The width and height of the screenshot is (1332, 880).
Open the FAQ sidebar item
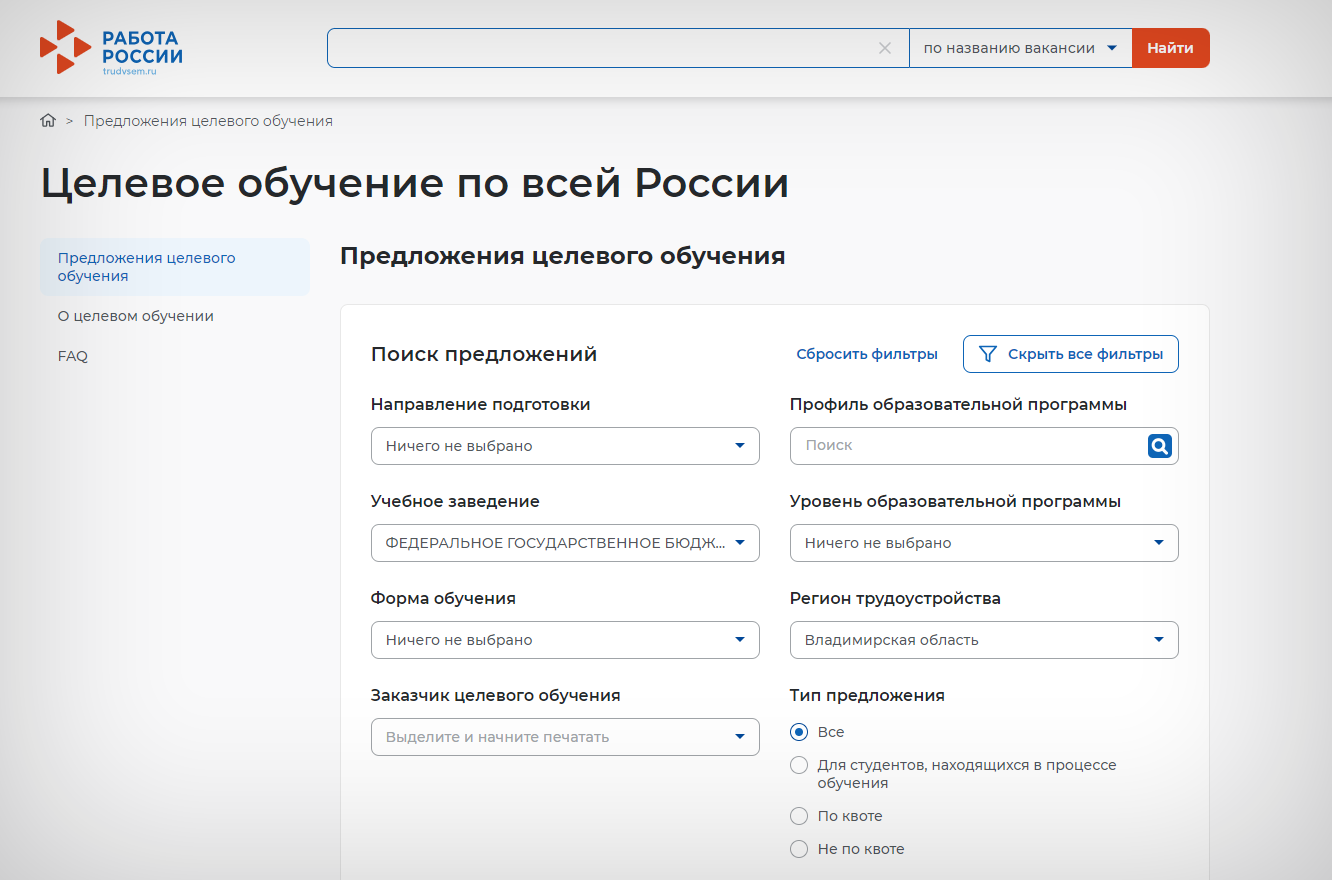73,356
